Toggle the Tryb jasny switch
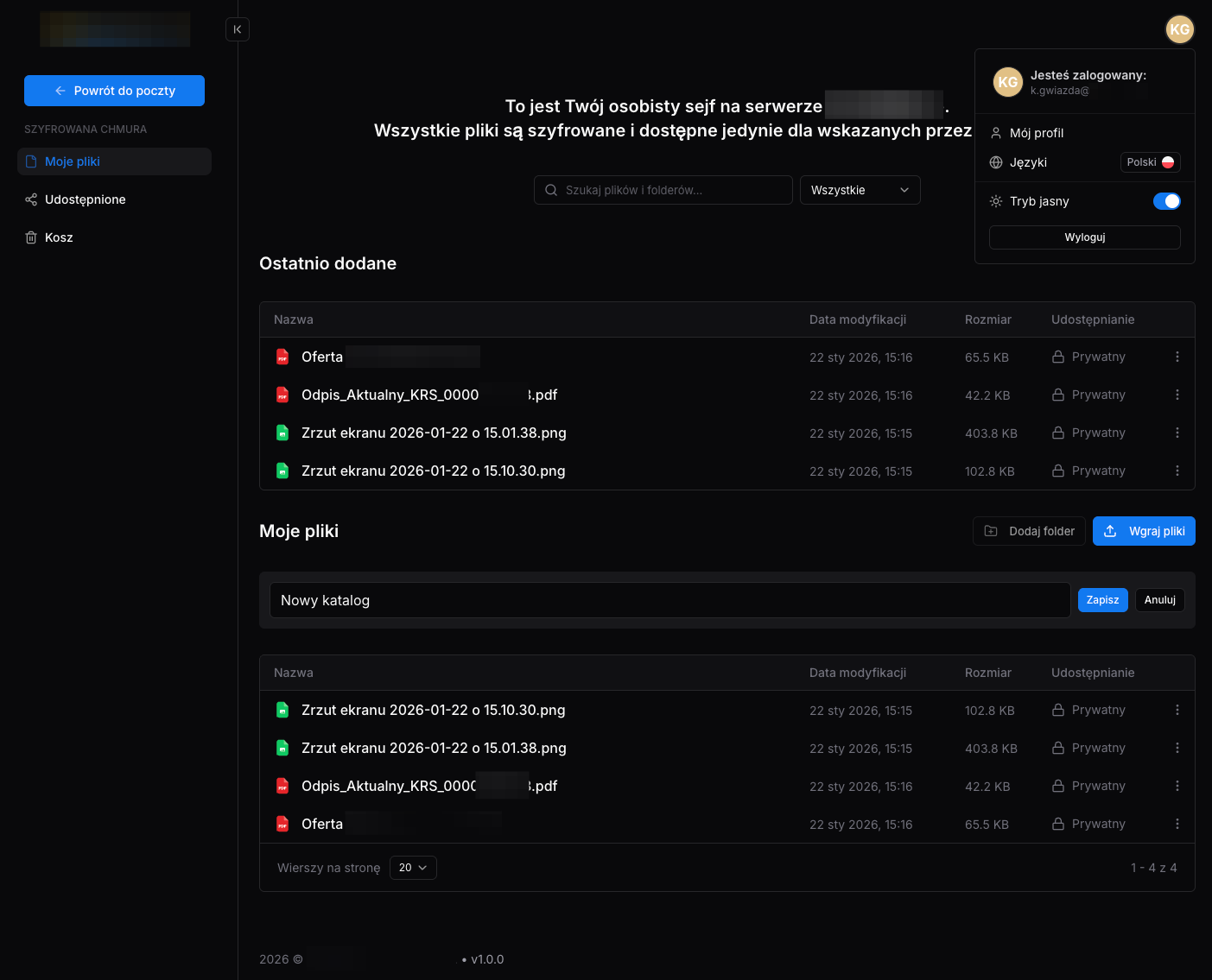 click(x=1166, y=201)
